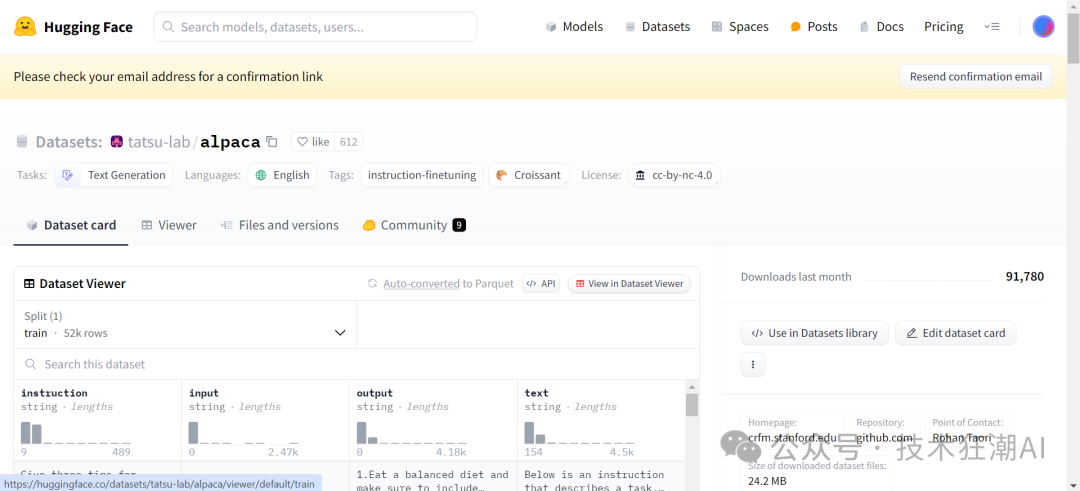Viewport: 1080px width, 491px height.
Task: Click the Hugging Face brand name
Action: [88, 27]
